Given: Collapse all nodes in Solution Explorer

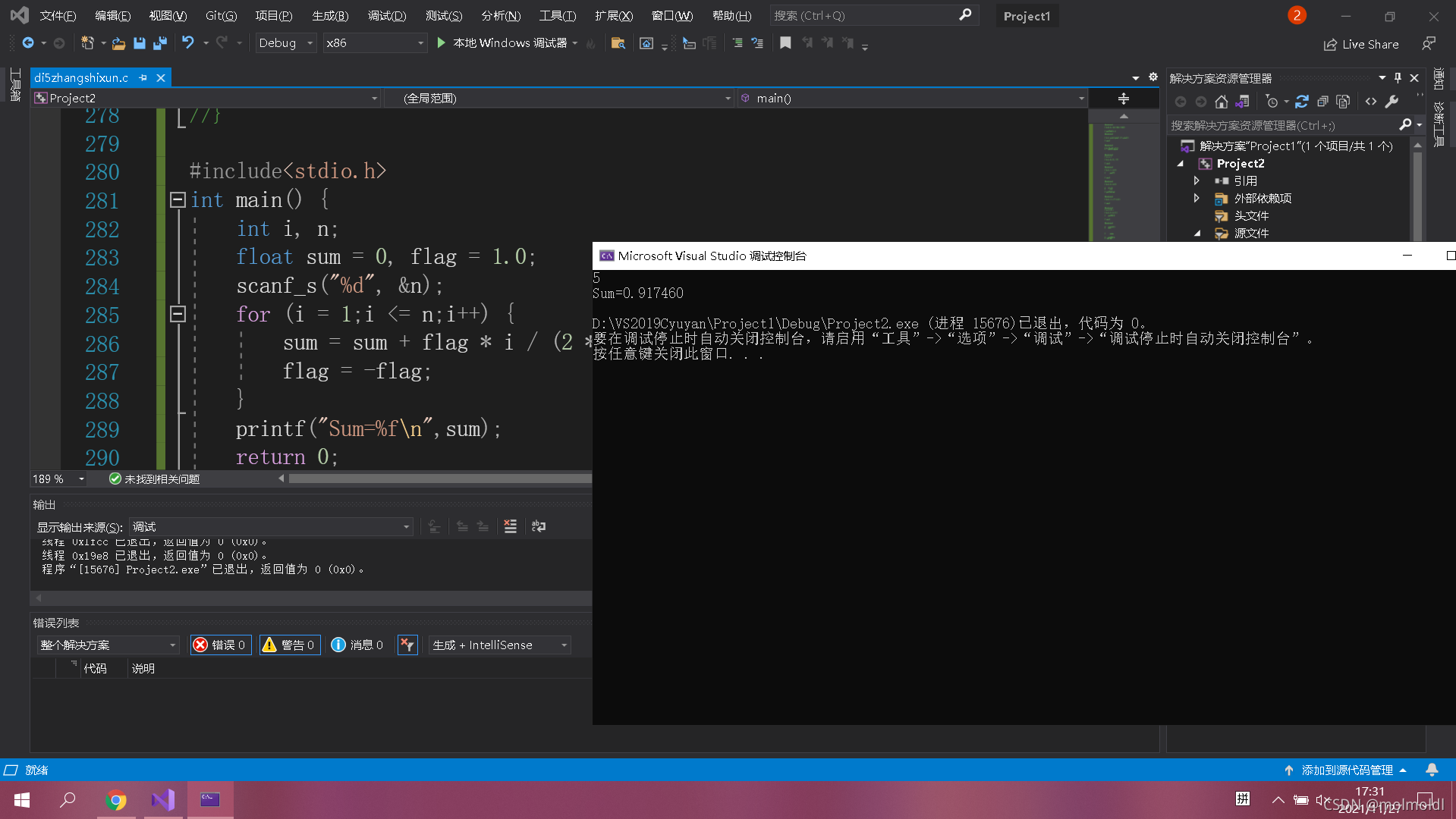Looking at the screenshot, I should 1322,102.
